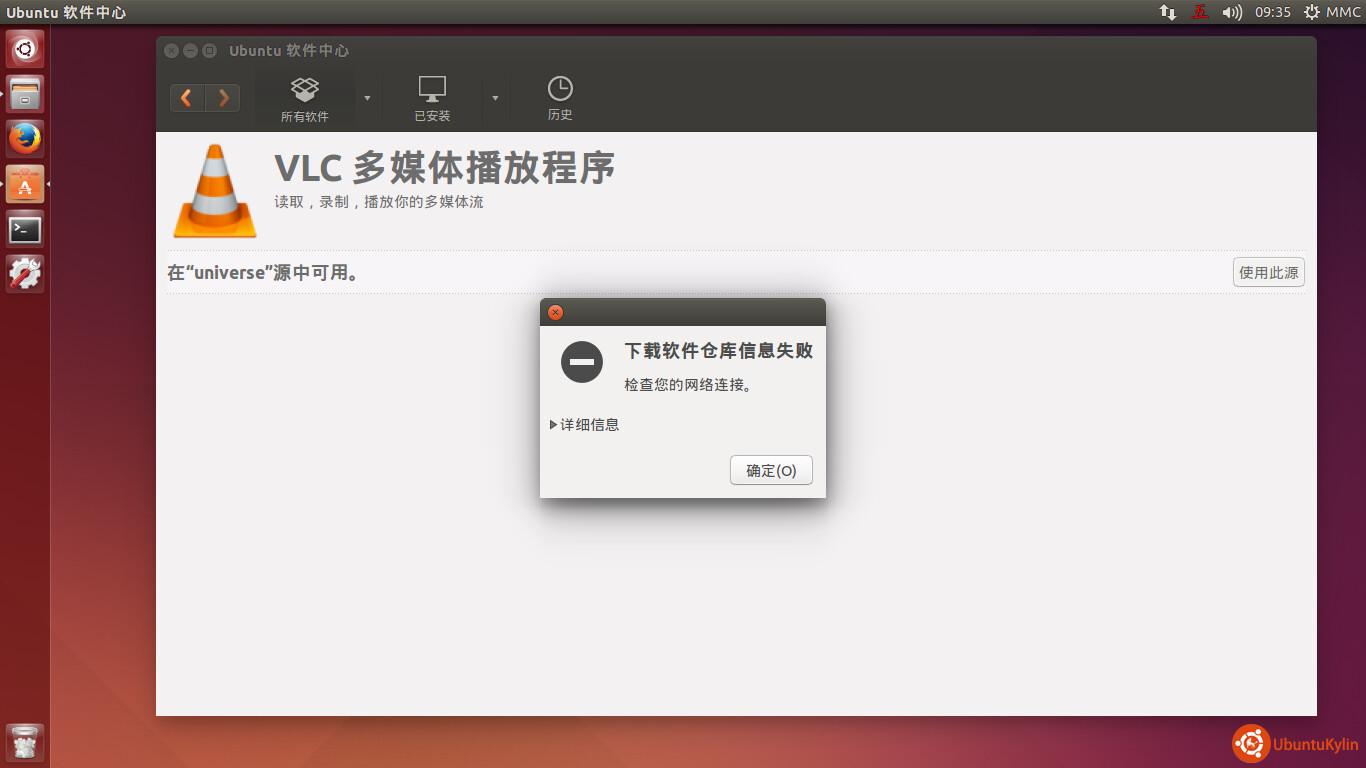Close the error dialog
The width and height of the screenshot is (1366, 768).
pos(556,312)
